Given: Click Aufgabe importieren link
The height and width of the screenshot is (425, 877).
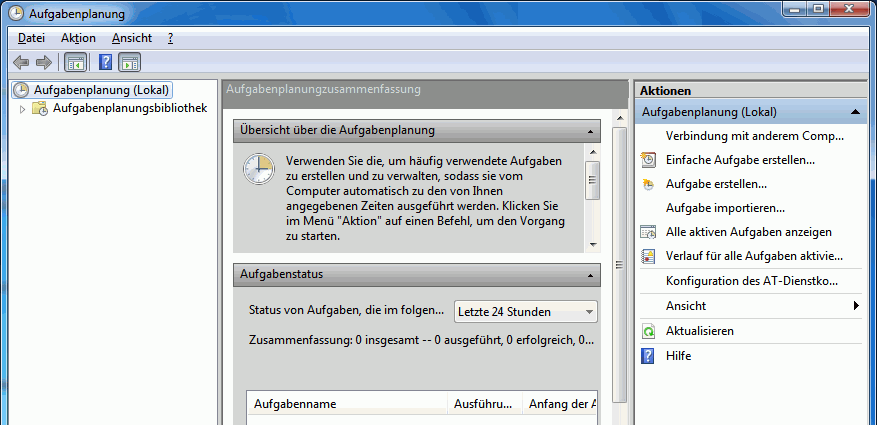Looking at the screenshot, I should 725,208.
